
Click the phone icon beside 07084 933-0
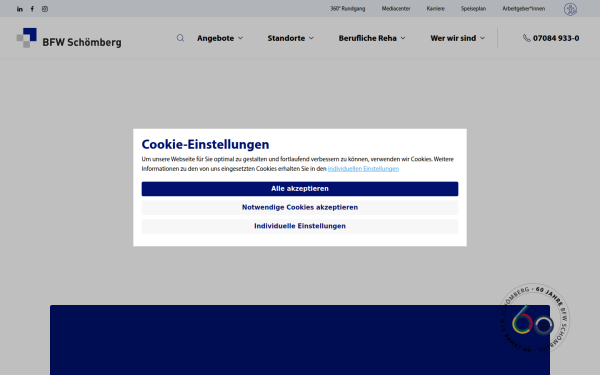pyautogui.click(x=527, y=38)
